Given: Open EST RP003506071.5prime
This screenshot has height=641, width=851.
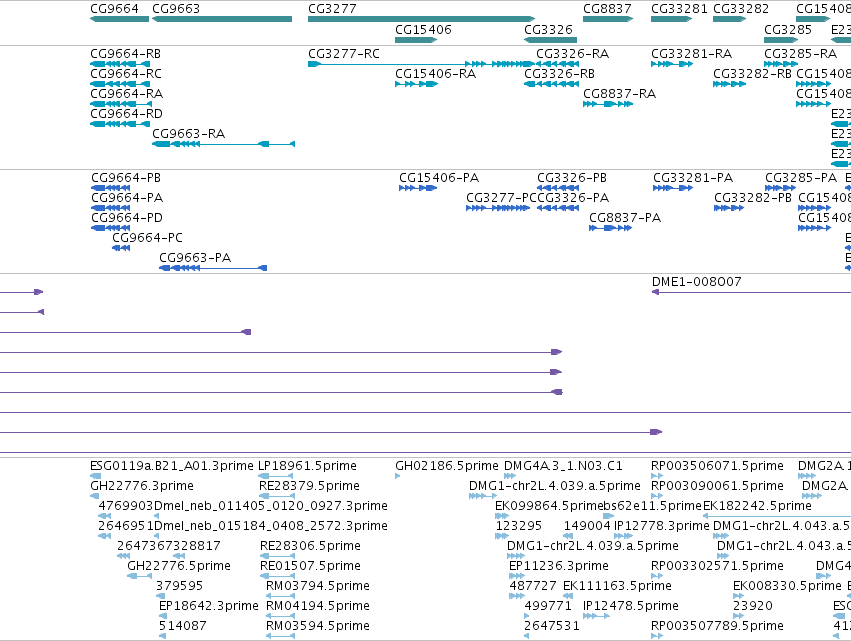Looking at the screenshot, I should 717,466.
